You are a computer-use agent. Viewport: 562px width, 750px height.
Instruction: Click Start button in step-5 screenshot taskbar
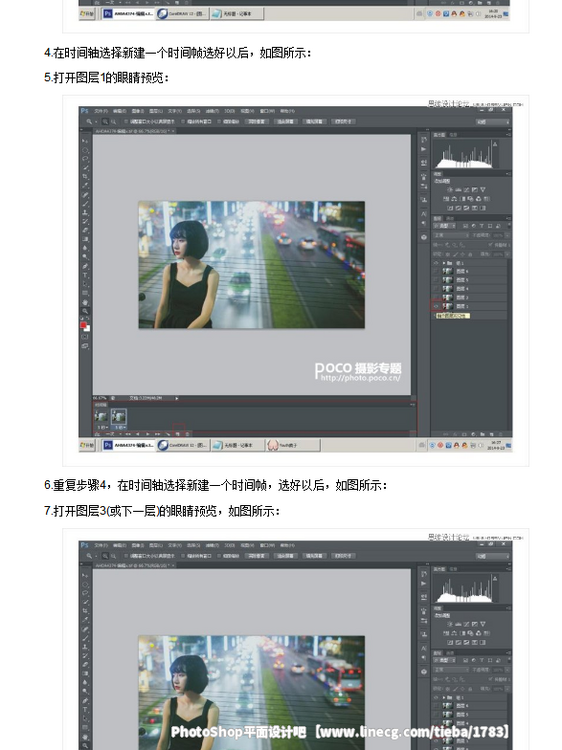87,445
